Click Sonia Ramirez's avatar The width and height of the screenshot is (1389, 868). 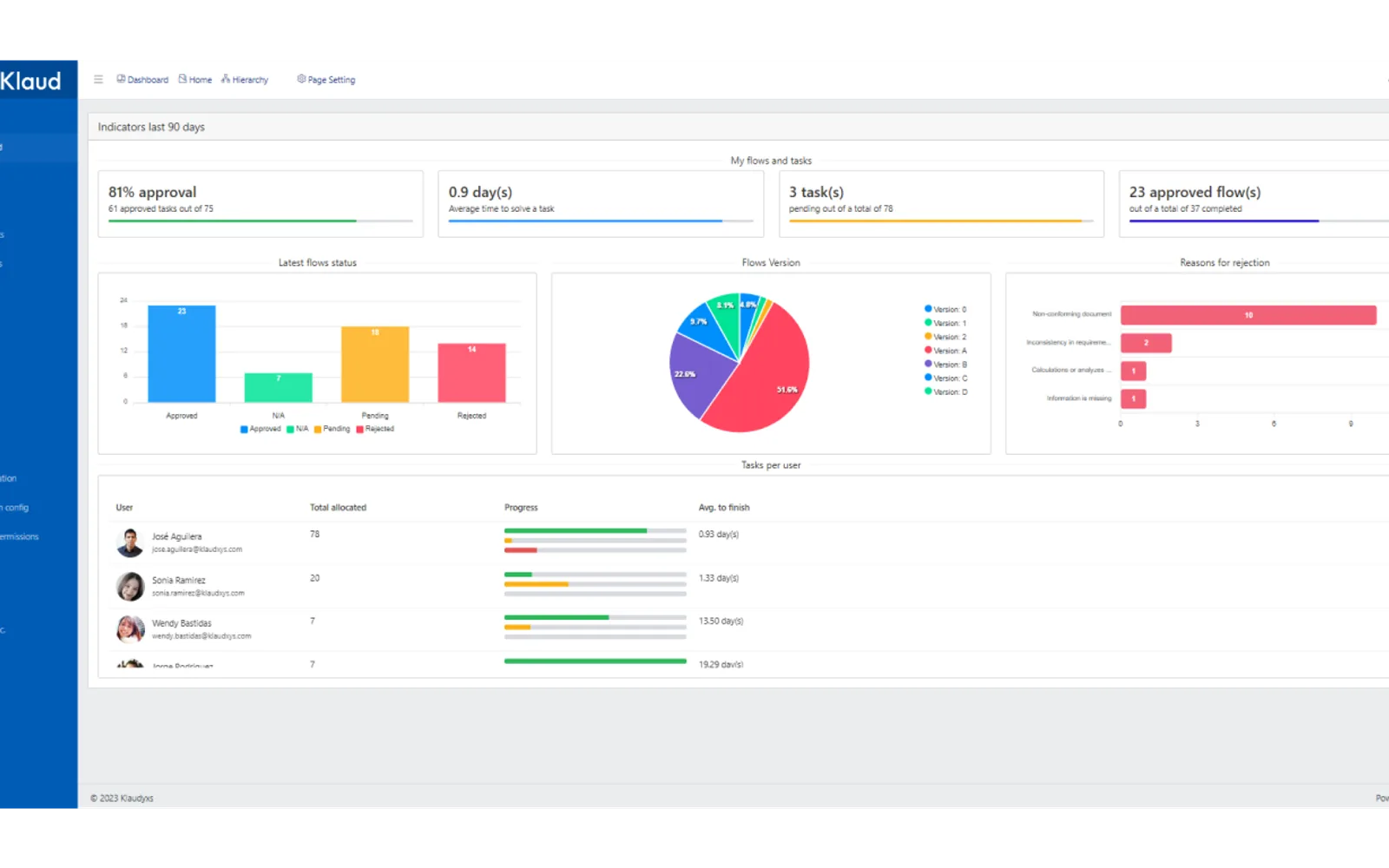130,587
